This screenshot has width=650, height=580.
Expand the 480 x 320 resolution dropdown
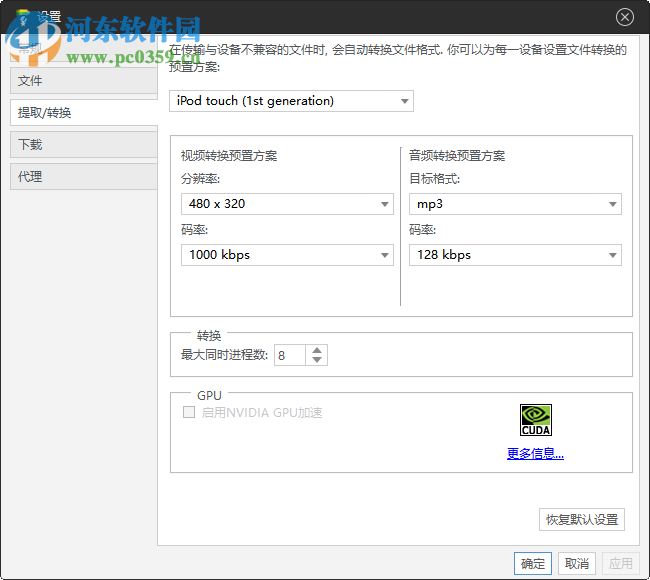point(287,204)
